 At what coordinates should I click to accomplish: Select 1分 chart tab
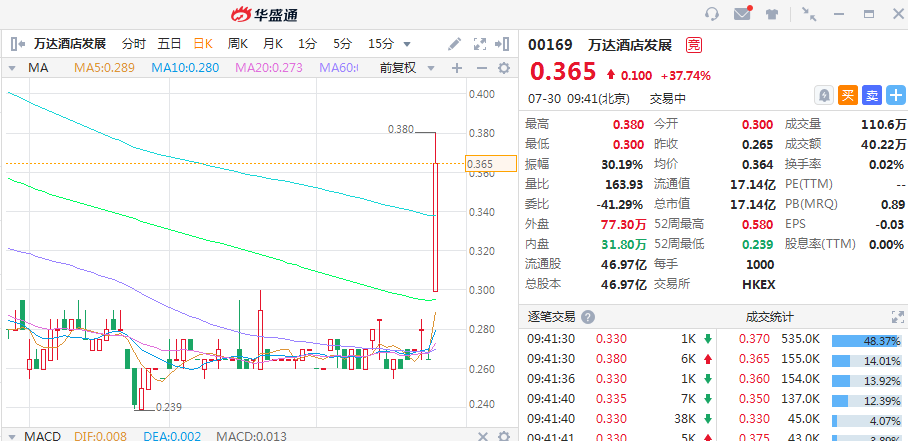point(307,43)
